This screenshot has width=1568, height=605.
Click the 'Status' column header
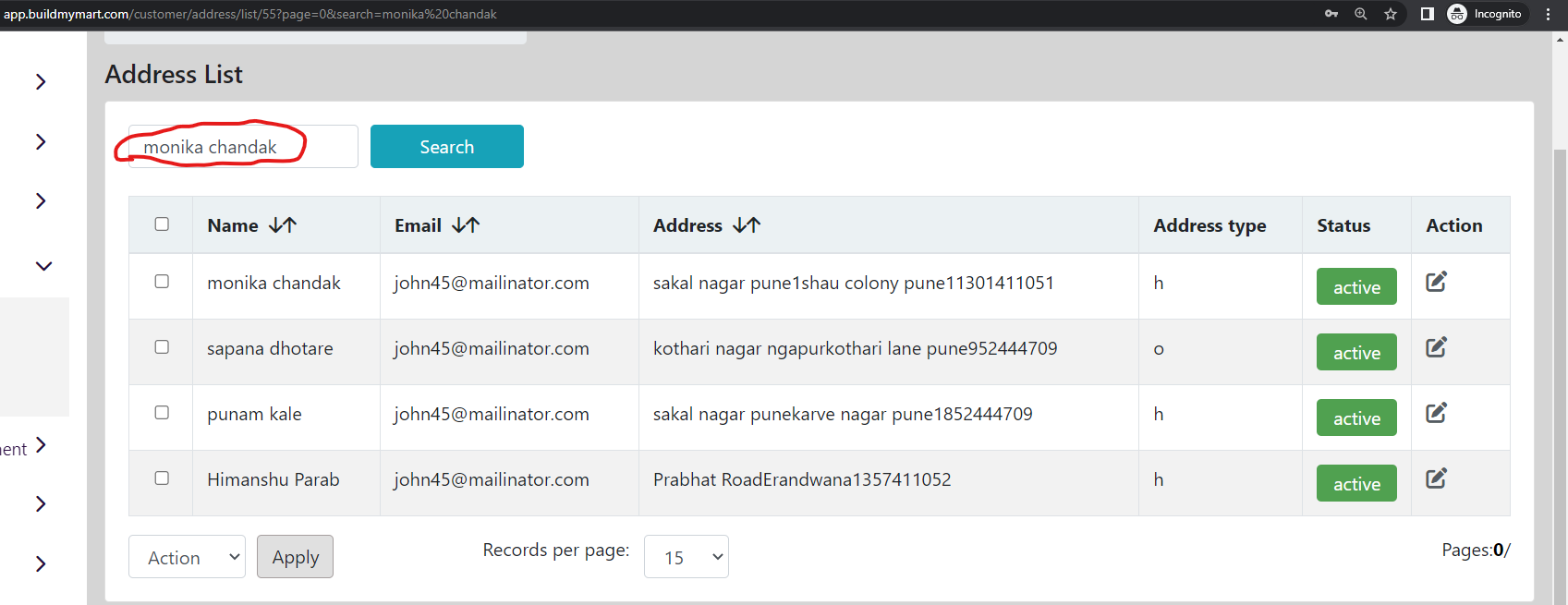[x=1343, y=225]
